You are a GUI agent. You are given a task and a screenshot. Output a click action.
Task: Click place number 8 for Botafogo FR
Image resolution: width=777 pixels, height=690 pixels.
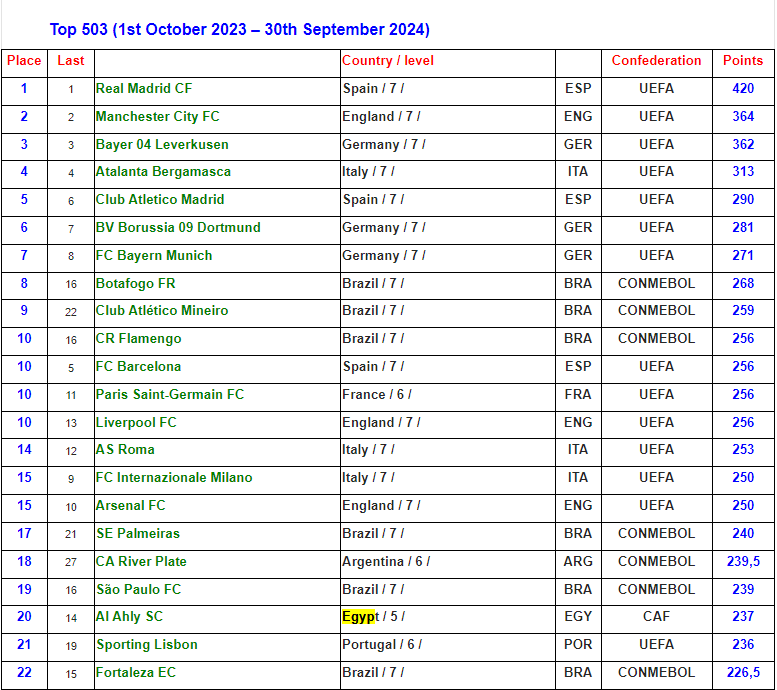(x=24, y=284)
